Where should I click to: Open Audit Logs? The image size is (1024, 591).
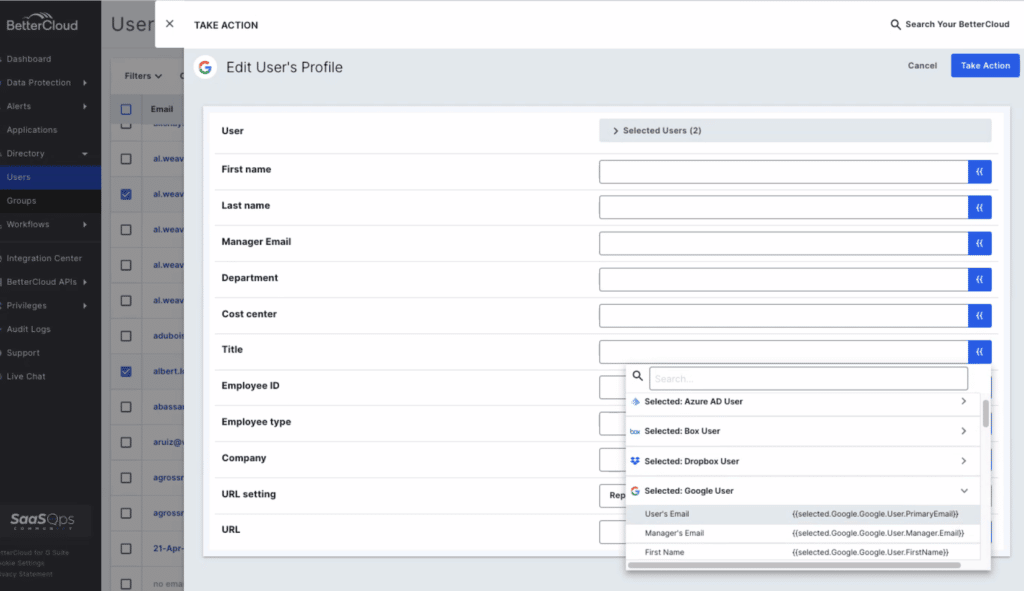pyautogui.click(x=29, y=329)
